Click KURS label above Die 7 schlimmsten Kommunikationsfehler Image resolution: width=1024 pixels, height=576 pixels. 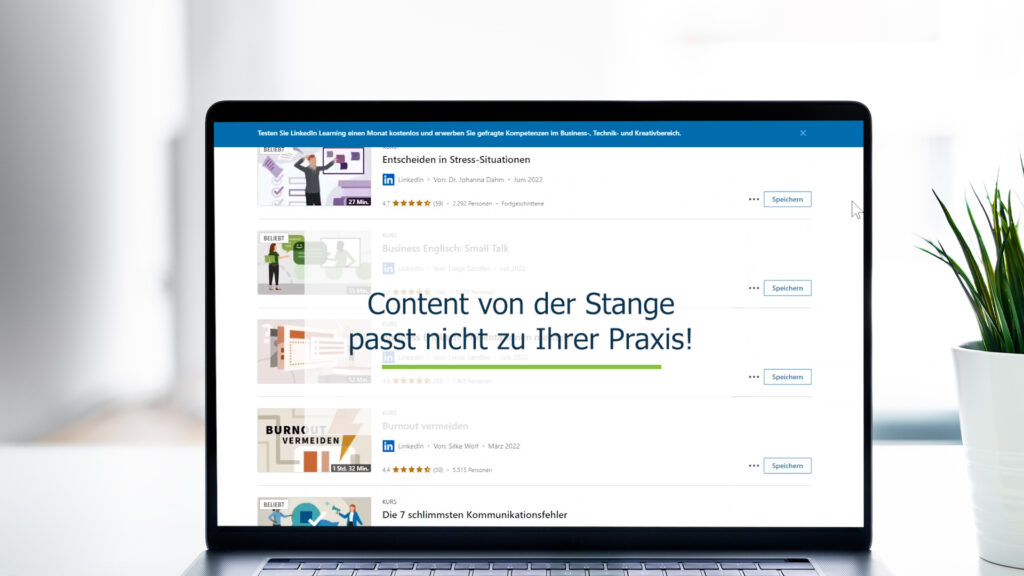(x=389, y=502)
